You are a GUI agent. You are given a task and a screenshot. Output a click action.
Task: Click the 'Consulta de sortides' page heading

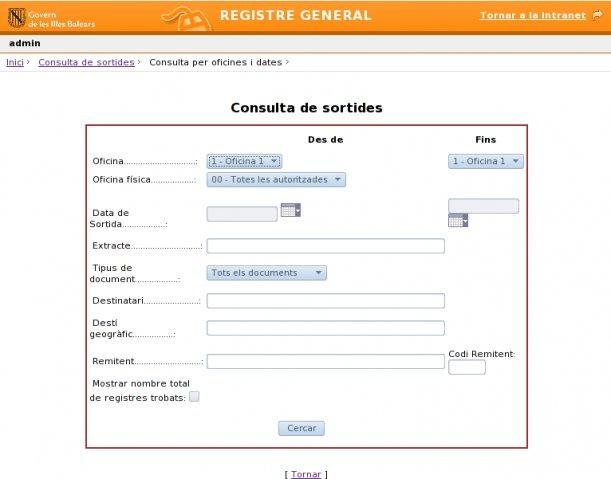[306, 108]
